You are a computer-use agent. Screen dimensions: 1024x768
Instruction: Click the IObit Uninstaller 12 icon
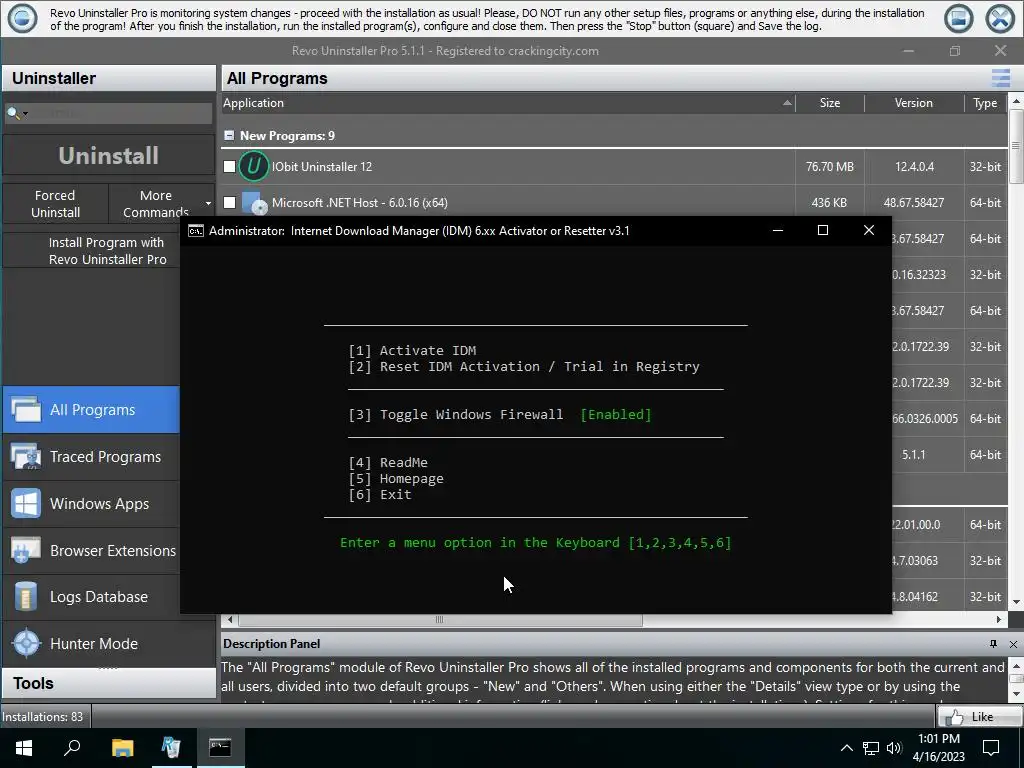253,166
